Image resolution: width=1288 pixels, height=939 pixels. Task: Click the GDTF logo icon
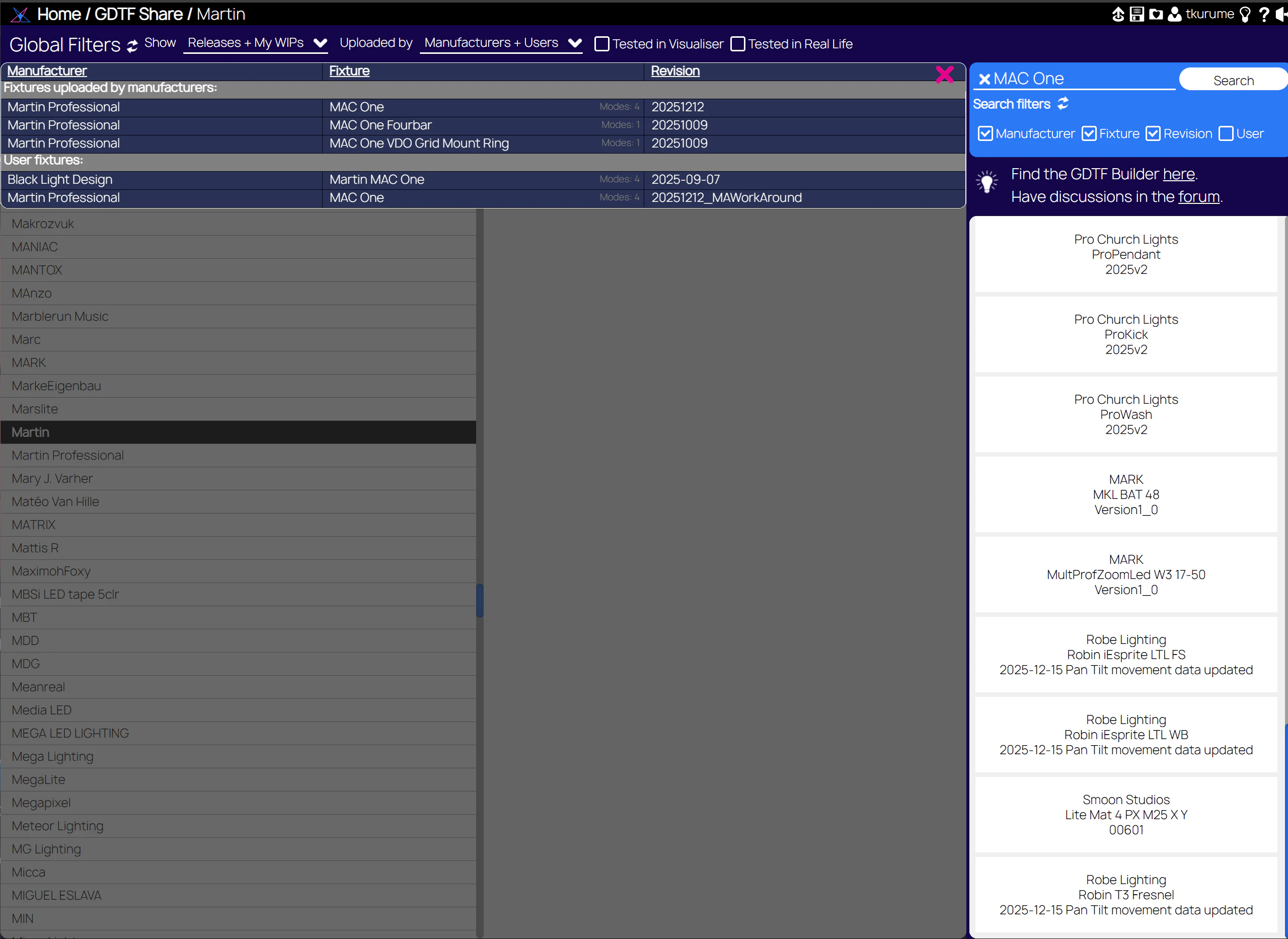21,14
